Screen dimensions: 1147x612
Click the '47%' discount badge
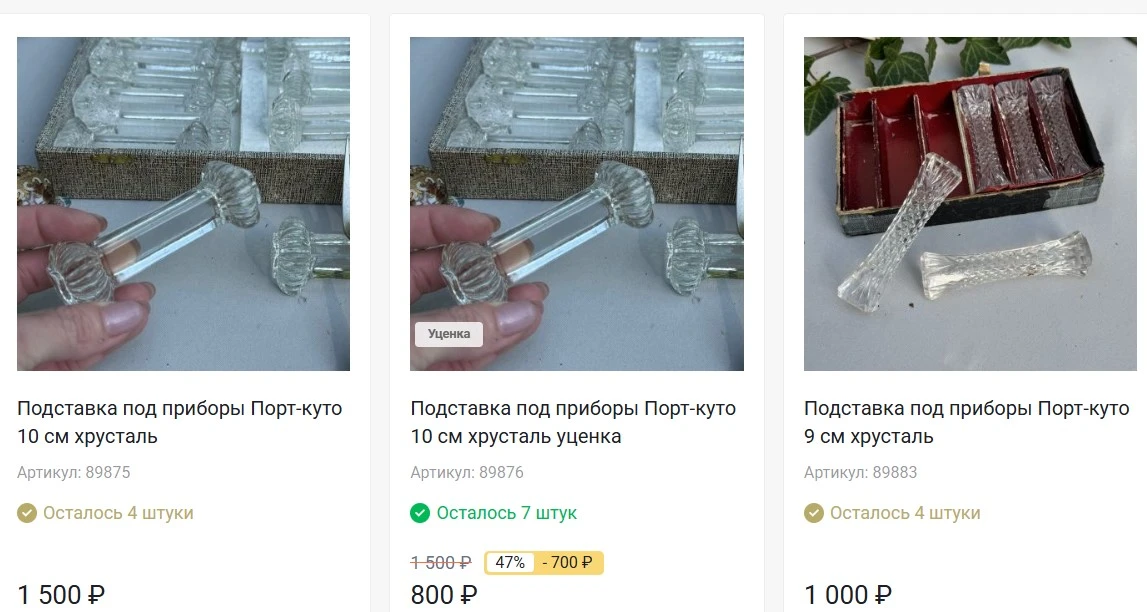click(509, 563)
